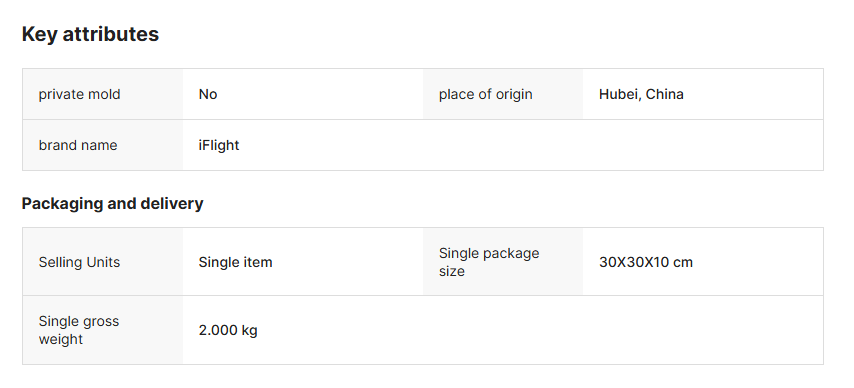Click the Hubei, China value

click(641, 94)
